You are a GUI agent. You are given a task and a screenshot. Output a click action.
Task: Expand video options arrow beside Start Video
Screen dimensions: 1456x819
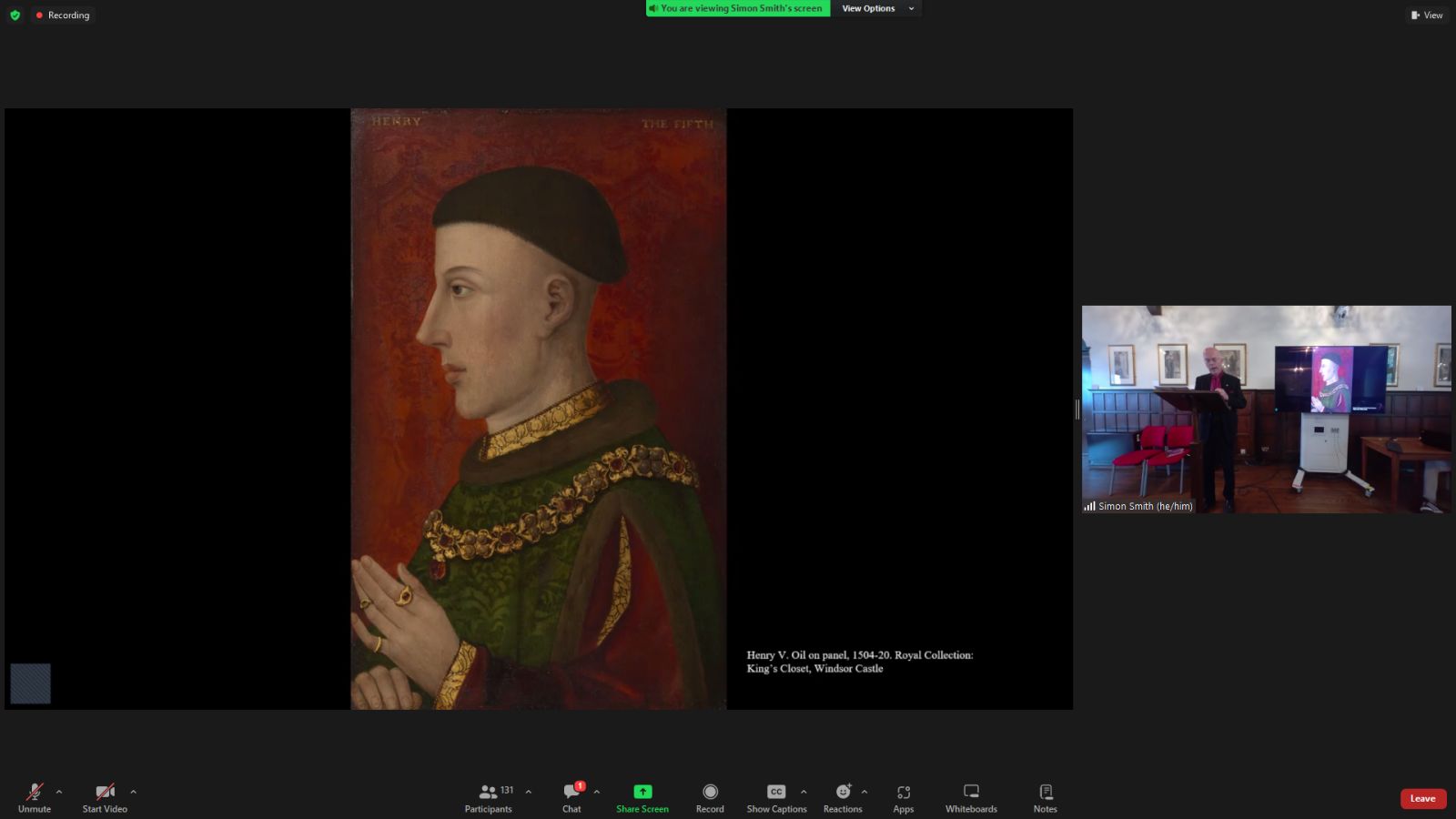[x=133, y=792]
